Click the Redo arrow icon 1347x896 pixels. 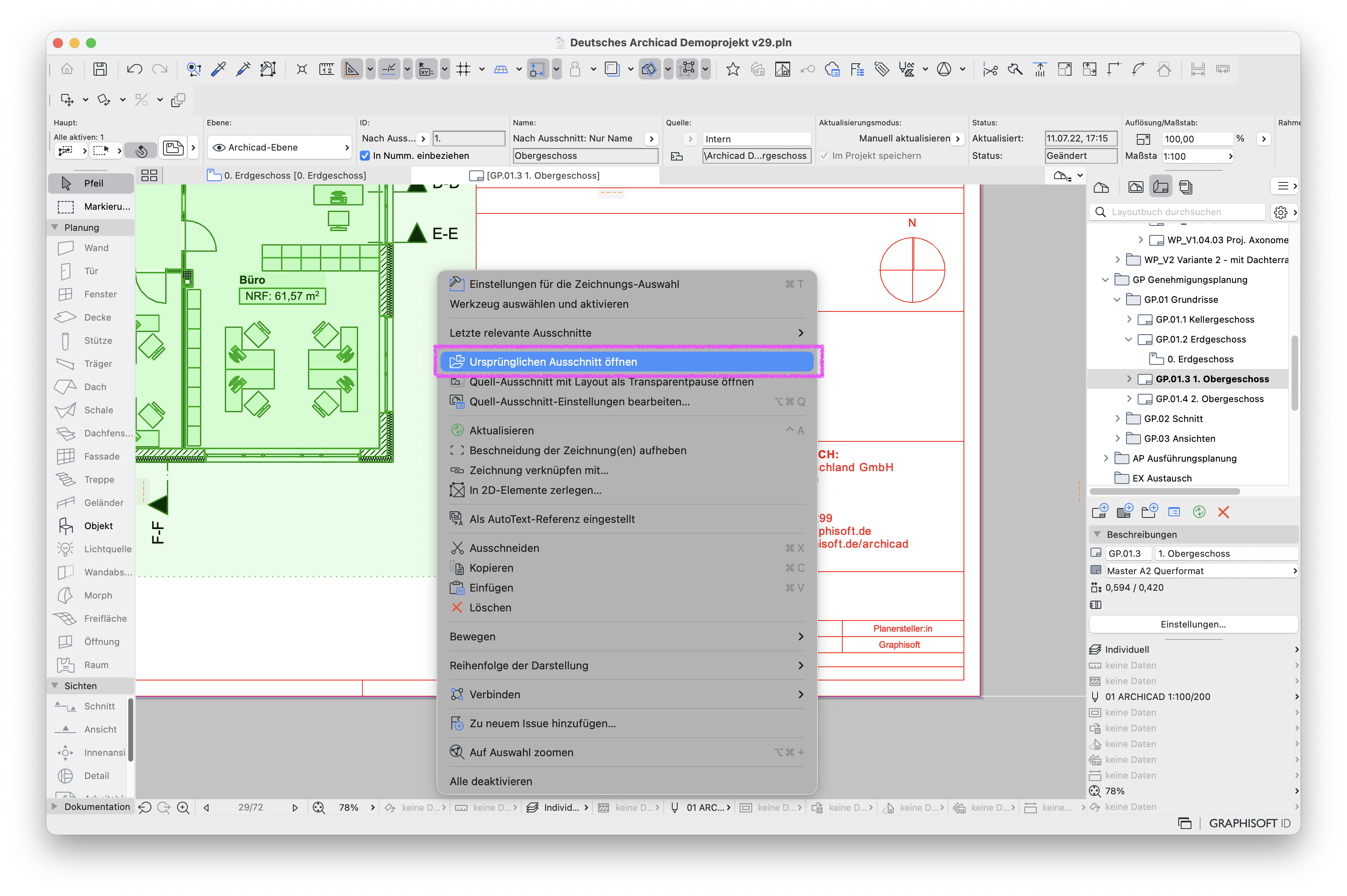[x=159, y=70]
